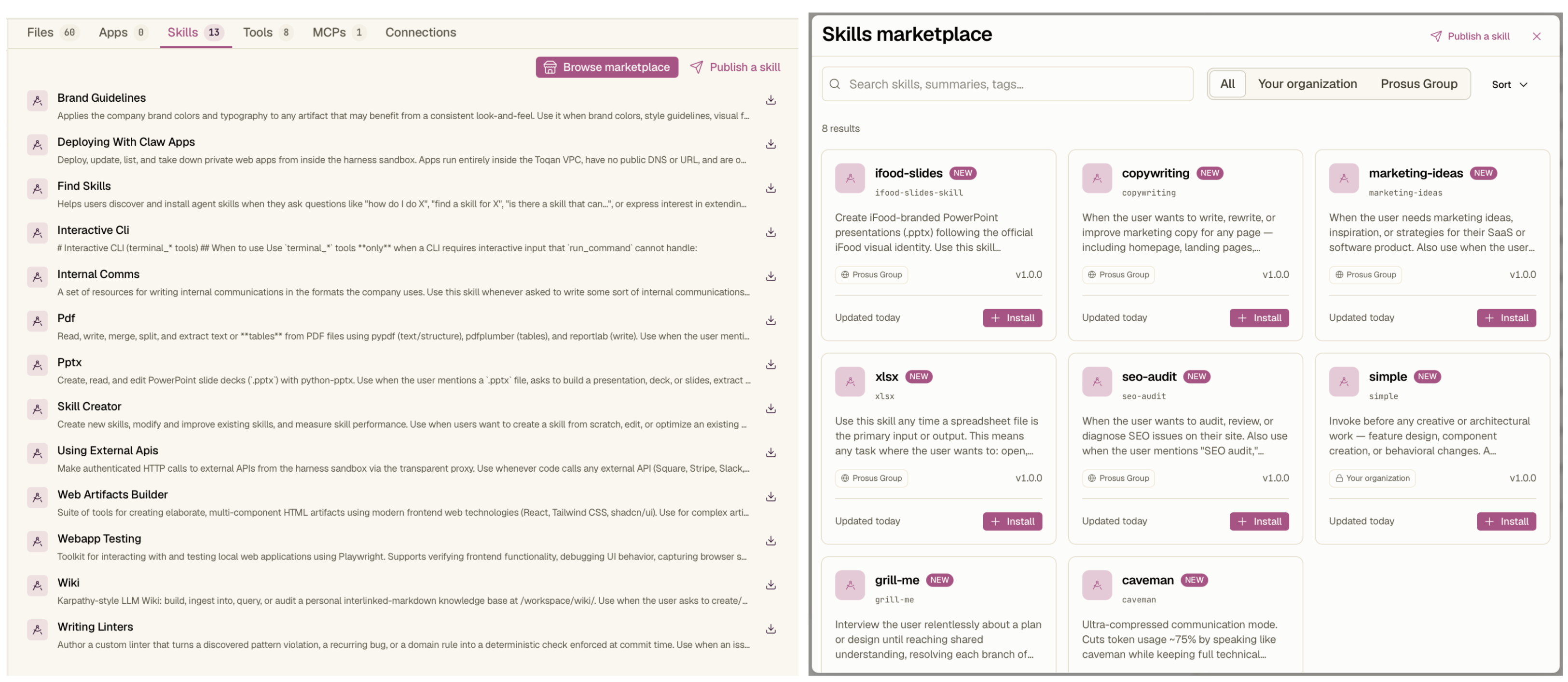Open the Sort dropdown
This screenshot has height=682, width=1568.
click(x=1509, y=84)
